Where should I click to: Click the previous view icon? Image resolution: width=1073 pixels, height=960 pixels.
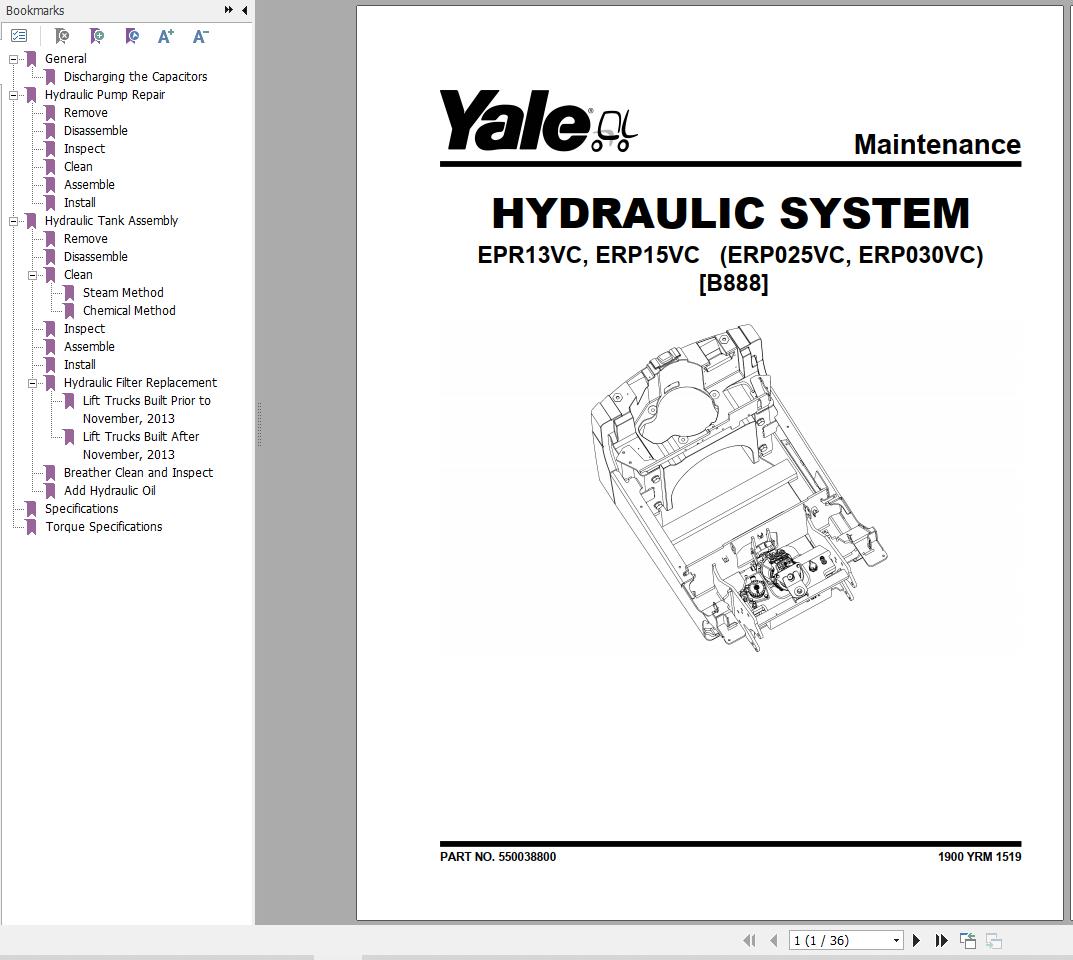pos(968,940)
